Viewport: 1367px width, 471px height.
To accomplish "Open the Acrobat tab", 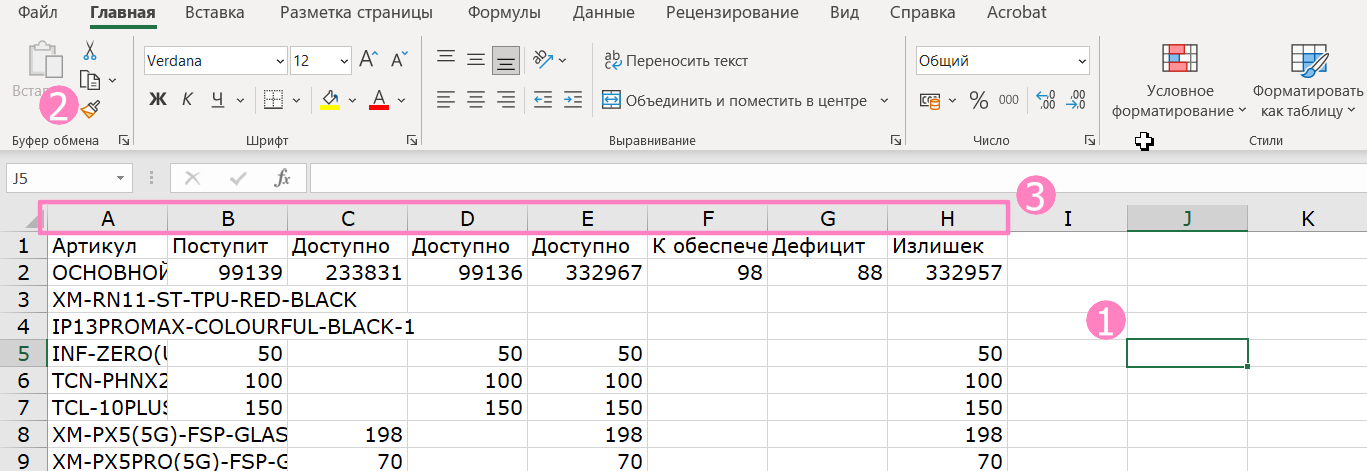I will (1016, 13).
